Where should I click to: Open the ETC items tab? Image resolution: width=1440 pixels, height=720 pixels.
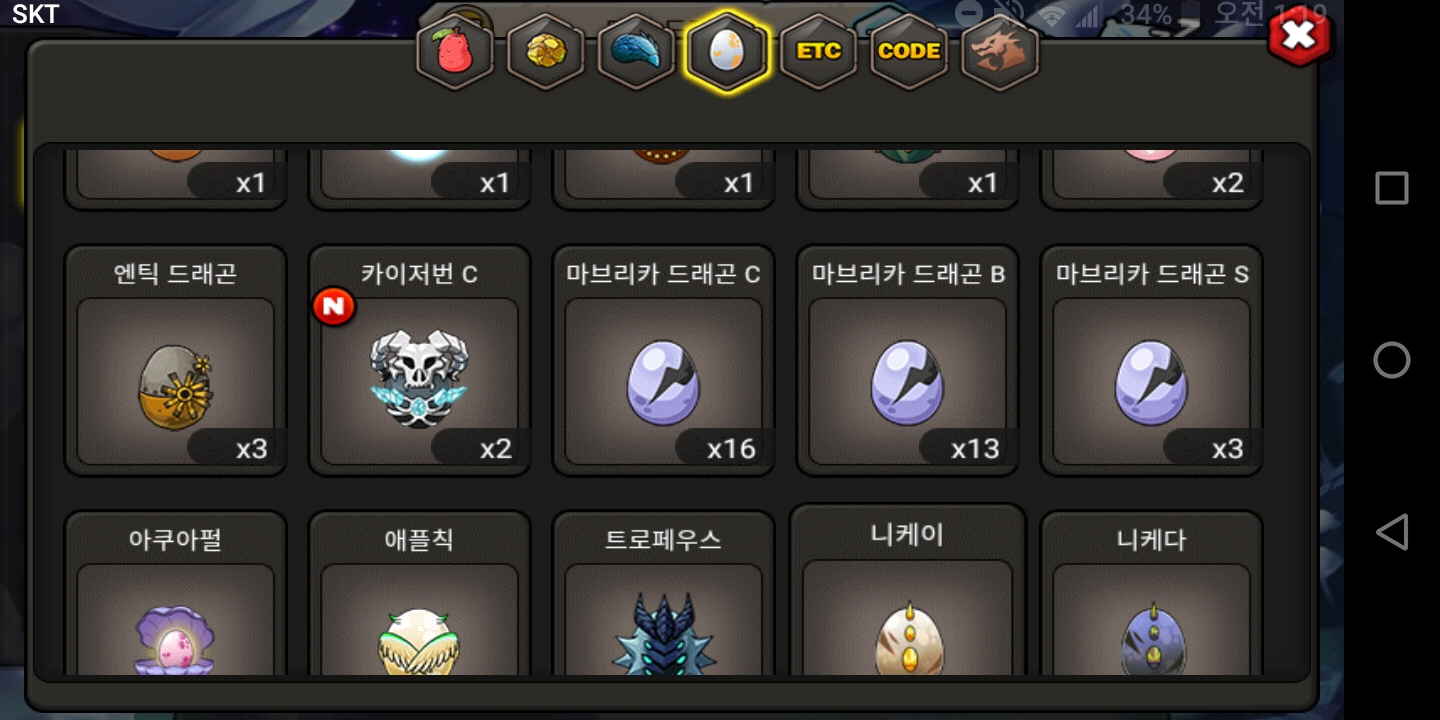[x=818, y=52]
